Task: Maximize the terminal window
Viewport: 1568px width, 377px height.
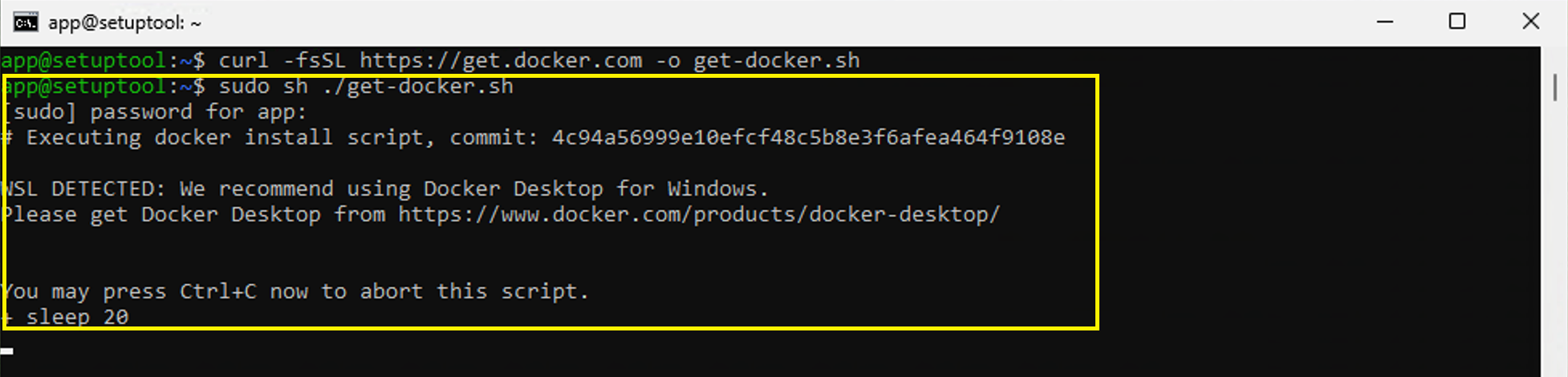Action: click(1457, 22)
